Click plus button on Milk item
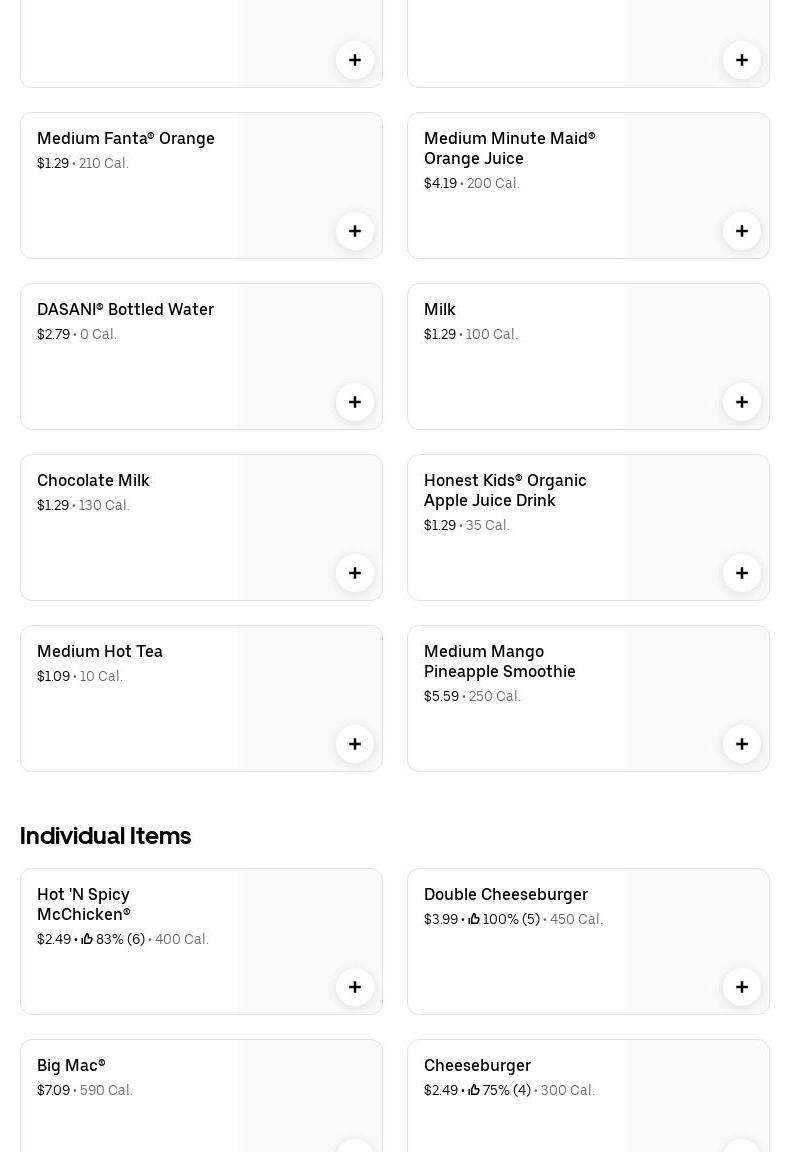The image size is (804, 1152). coord(742,402)
